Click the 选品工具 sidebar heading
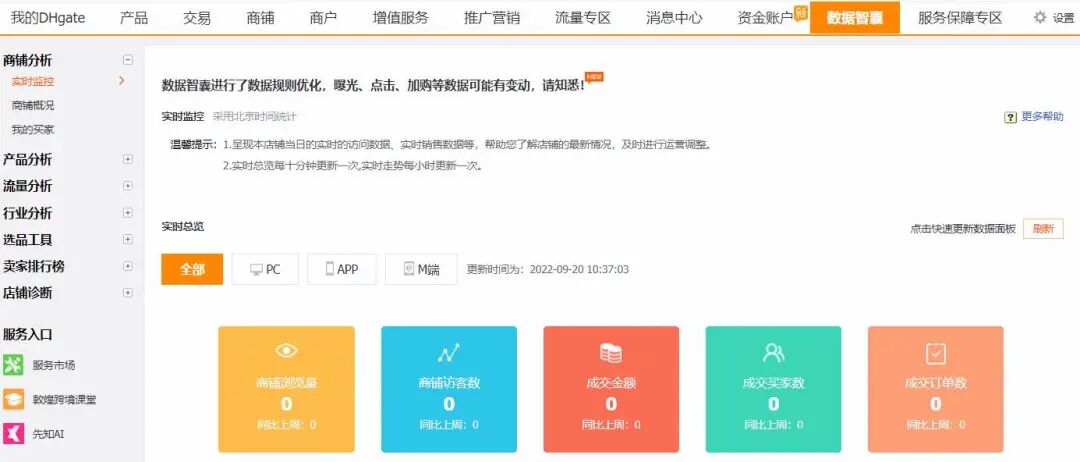The height and width of the screenshot is (462, 1080). pyautogui.click(x=28, y=240)
